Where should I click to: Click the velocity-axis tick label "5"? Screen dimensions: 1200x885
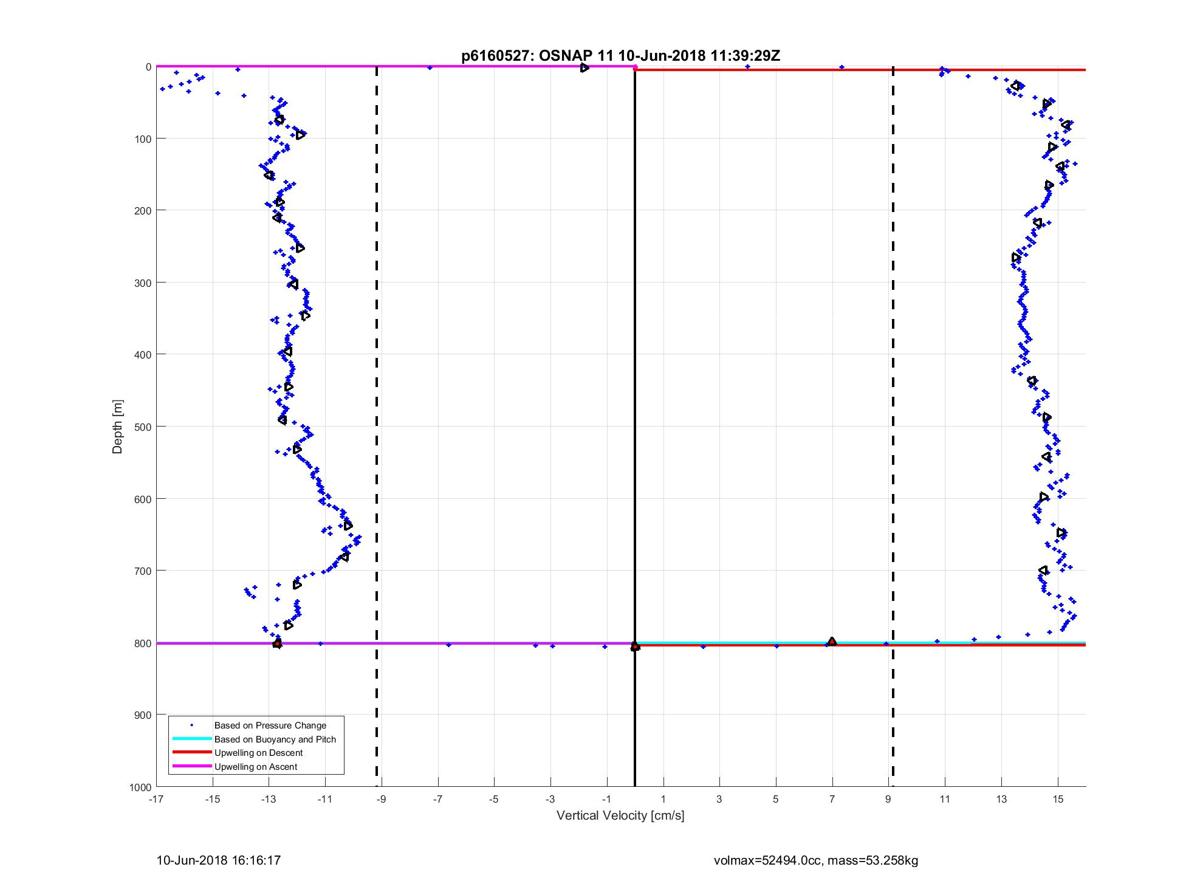point(775,799)
